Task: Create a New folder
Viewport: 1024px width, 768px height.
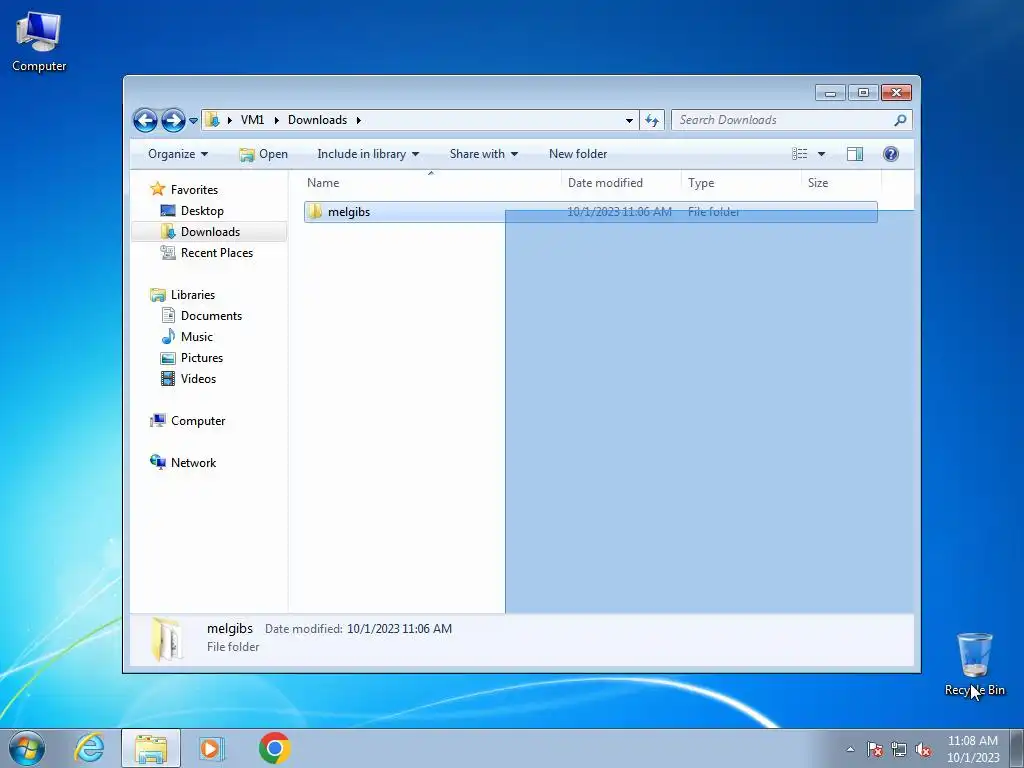Action: tap(578, 154)
